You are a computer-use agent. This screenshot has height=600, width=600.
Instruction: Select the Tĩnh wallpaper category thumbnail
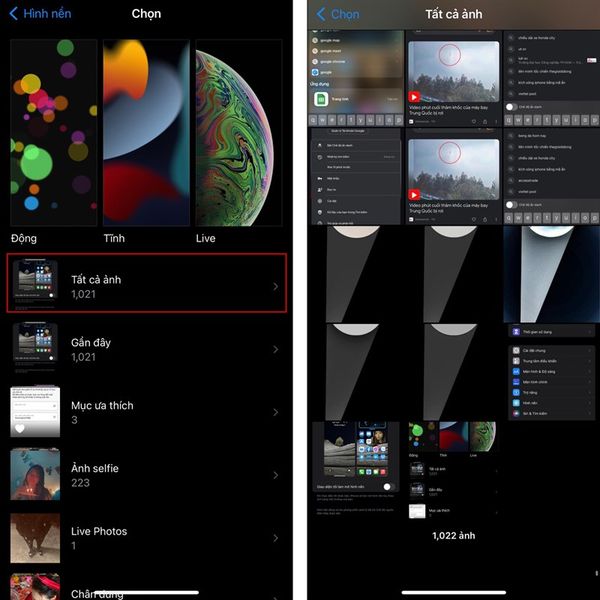click(x=146, y=135)
